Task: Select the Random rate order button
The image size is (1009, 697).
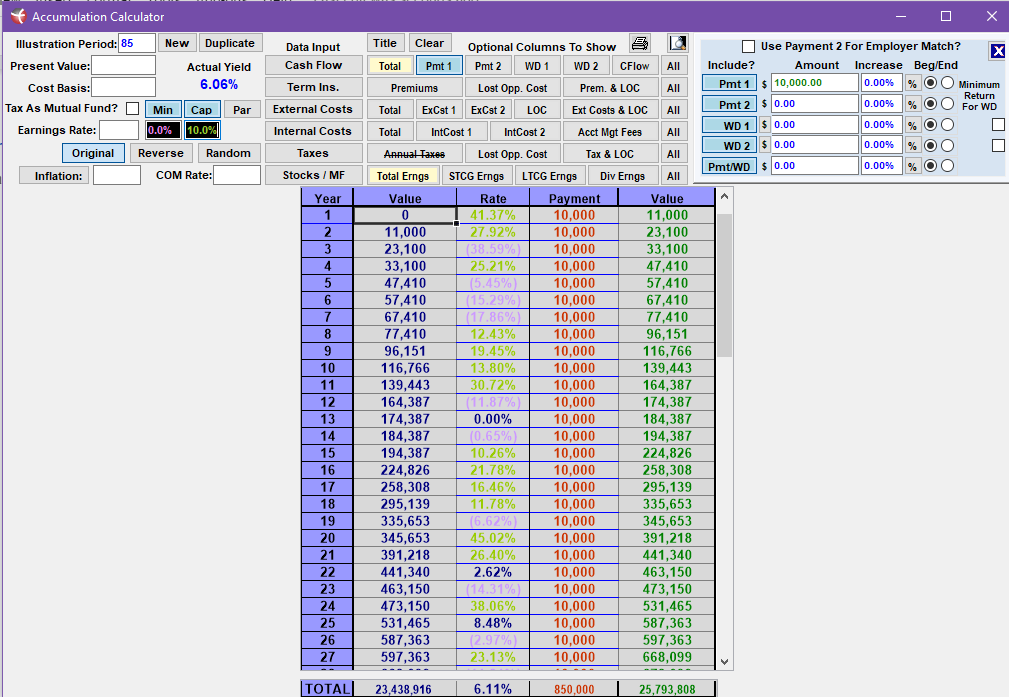Action: point(228,153)
